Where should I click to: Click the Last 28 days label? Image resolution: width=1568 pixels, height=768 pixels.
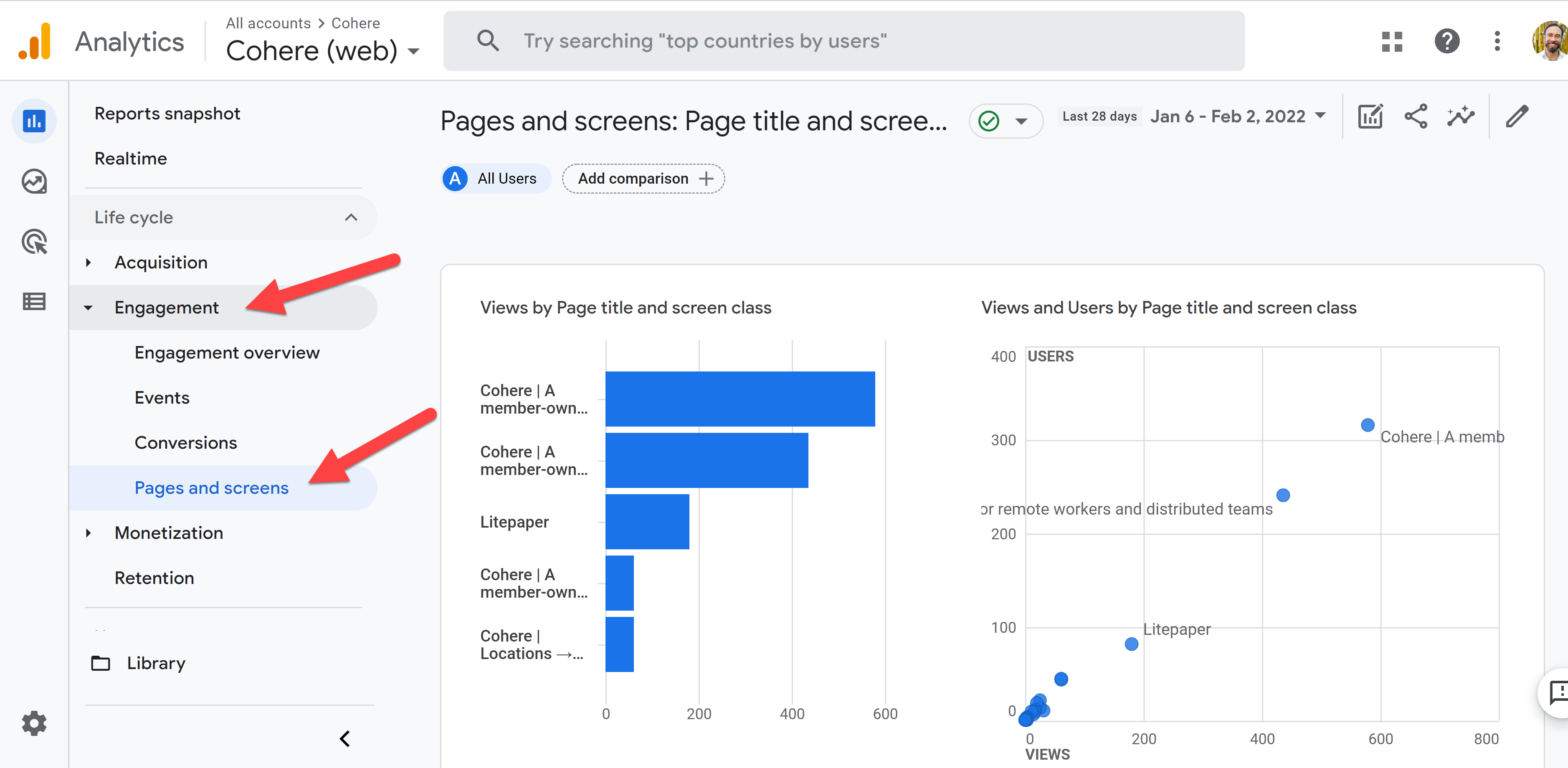[x=1099, y=116]
